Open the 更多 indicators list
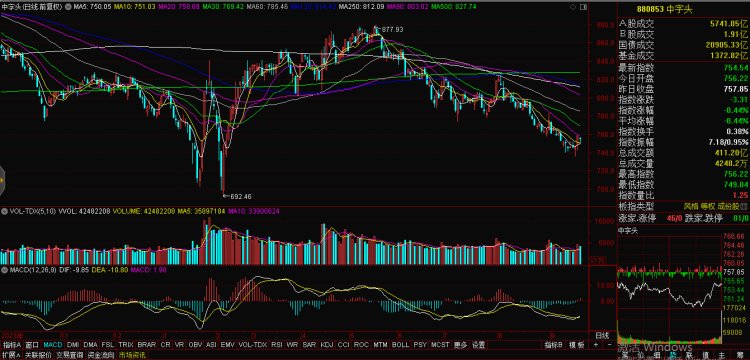 pyautogui.click(x=460, y=345)
